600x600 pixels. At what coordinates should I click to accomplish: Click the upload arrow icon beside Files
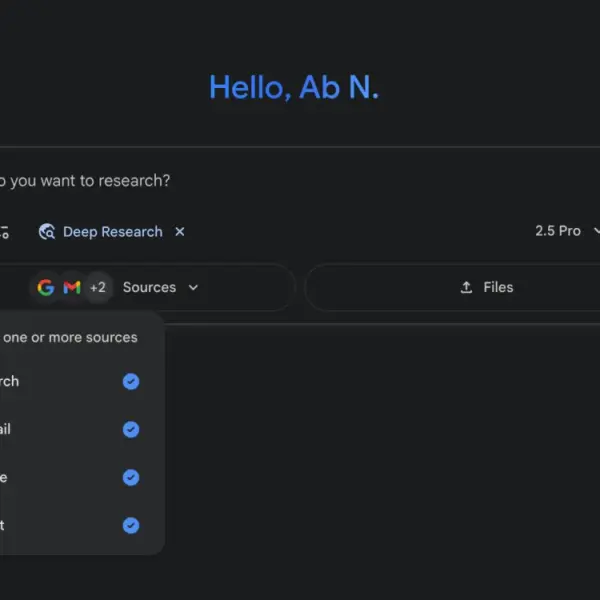click(x=466, y=288)
